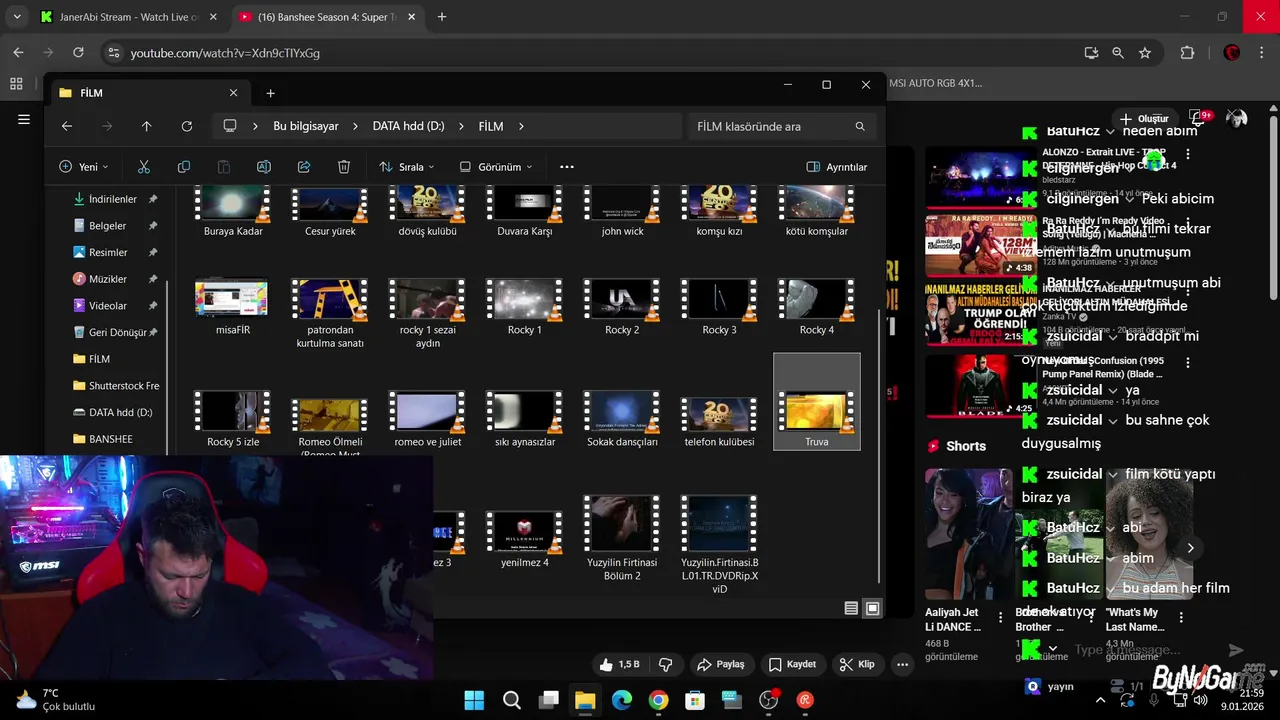Delete the file with the trash icon
Image resolution: width=1280 pixels, height=720 pixels.
[x=344, y=167]
